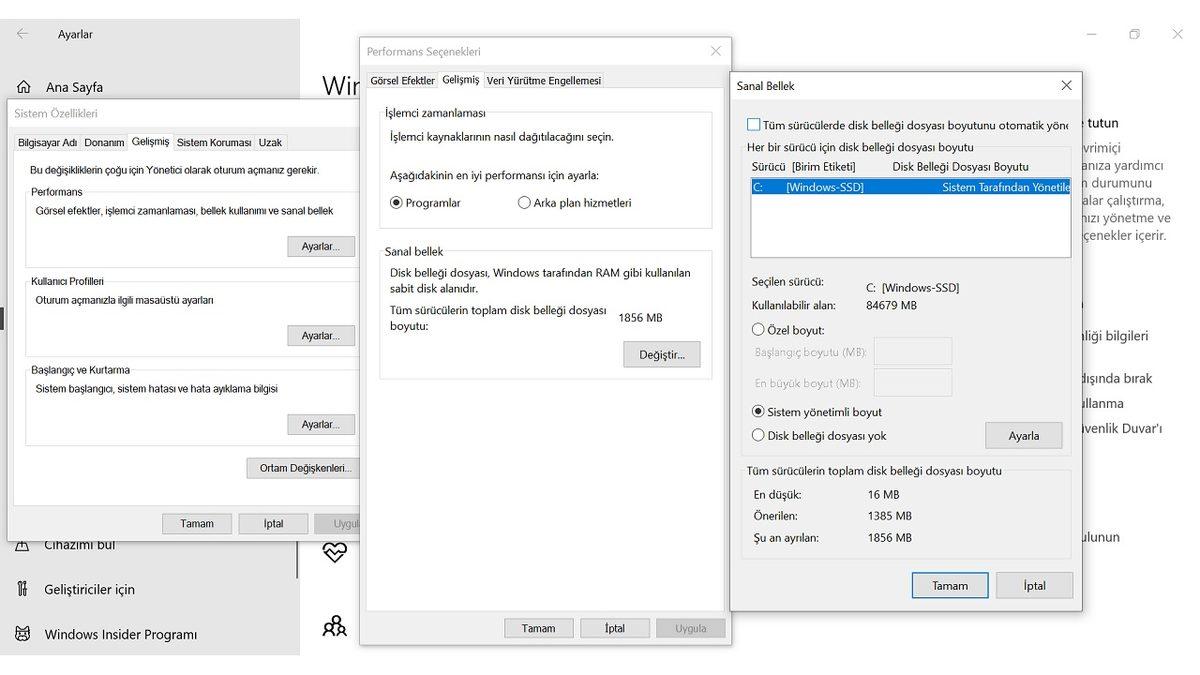Viewport: 1200px width, 675px height.
Task: Enable automatic paging file size checkbox
Action: [x=754, y=125]
